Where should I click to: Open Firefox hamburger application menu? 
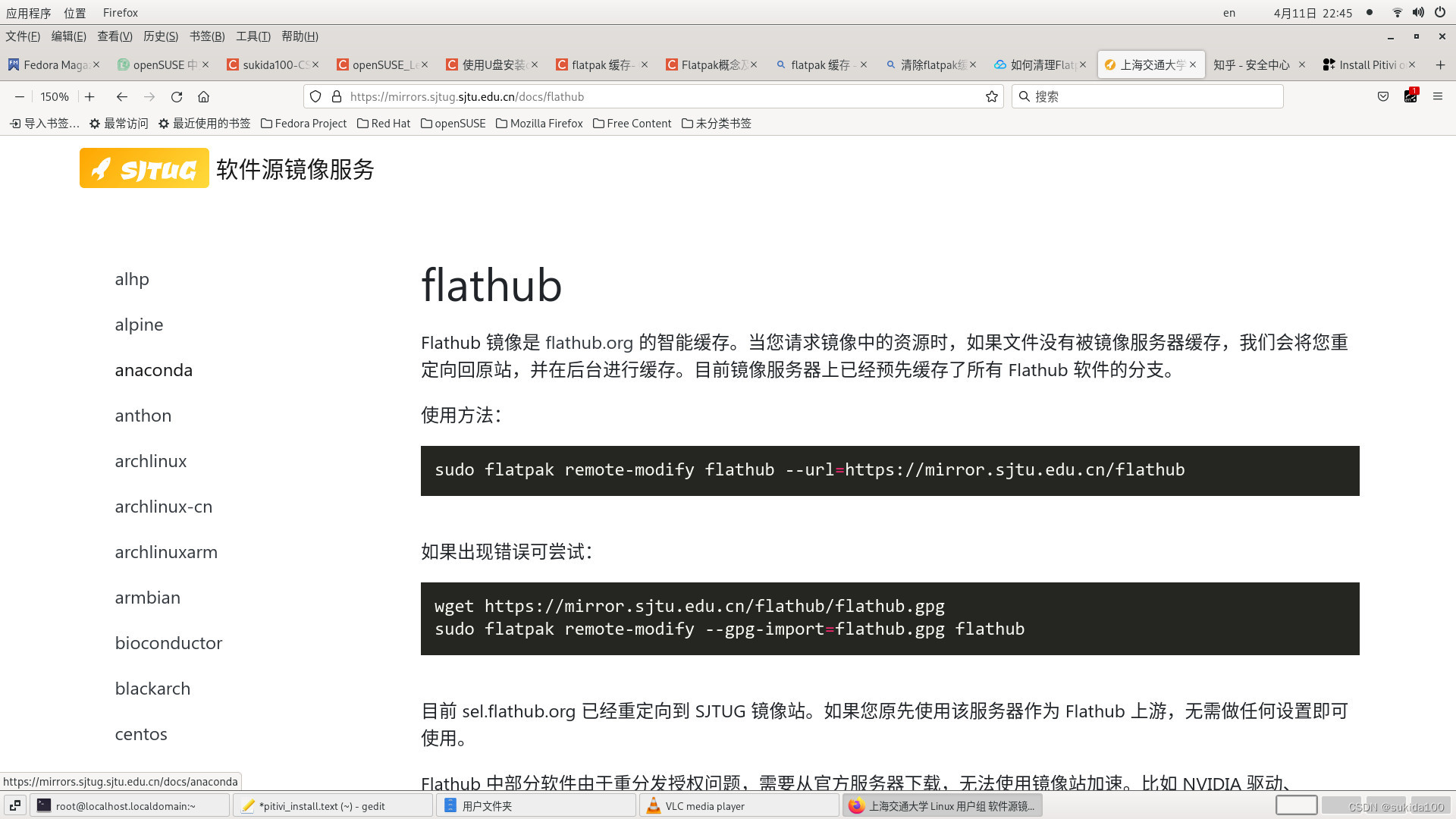[x=1437, y=96]
